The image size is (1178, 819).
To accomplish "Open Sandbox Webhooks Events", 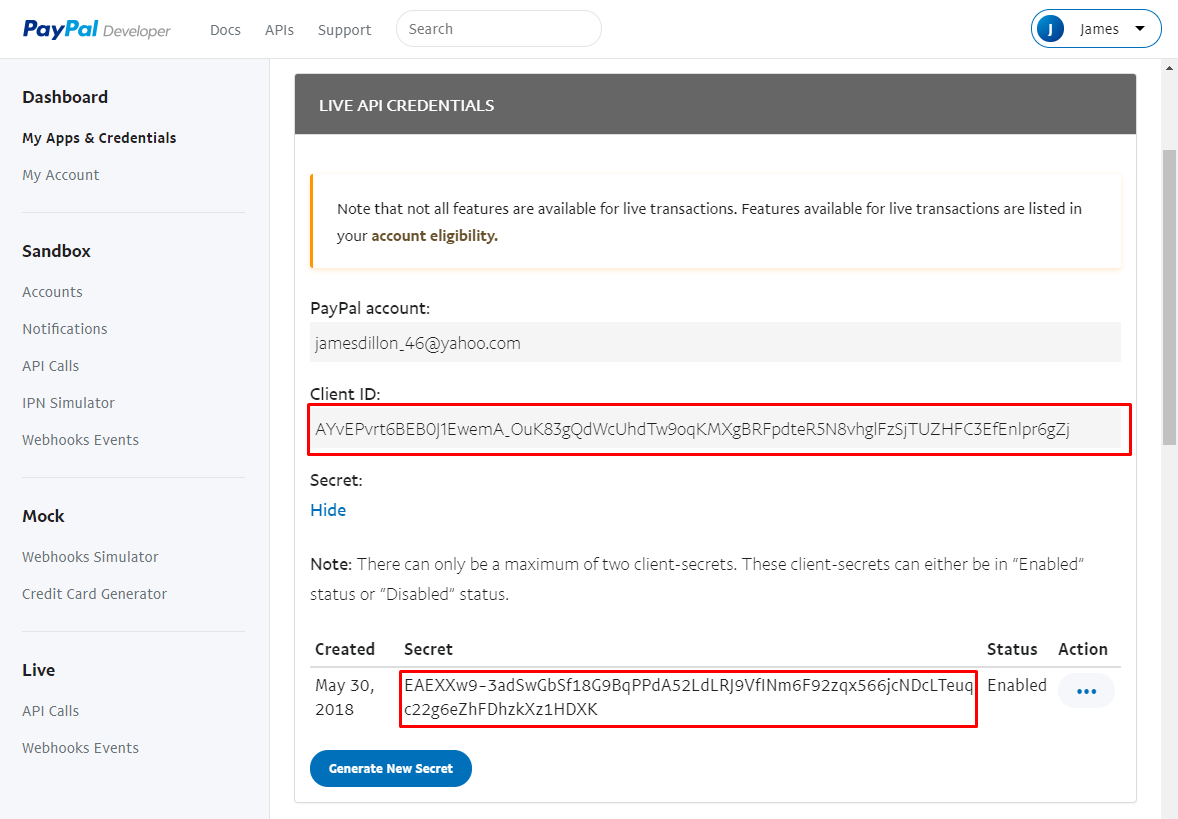I will click(x=80, y=440).
